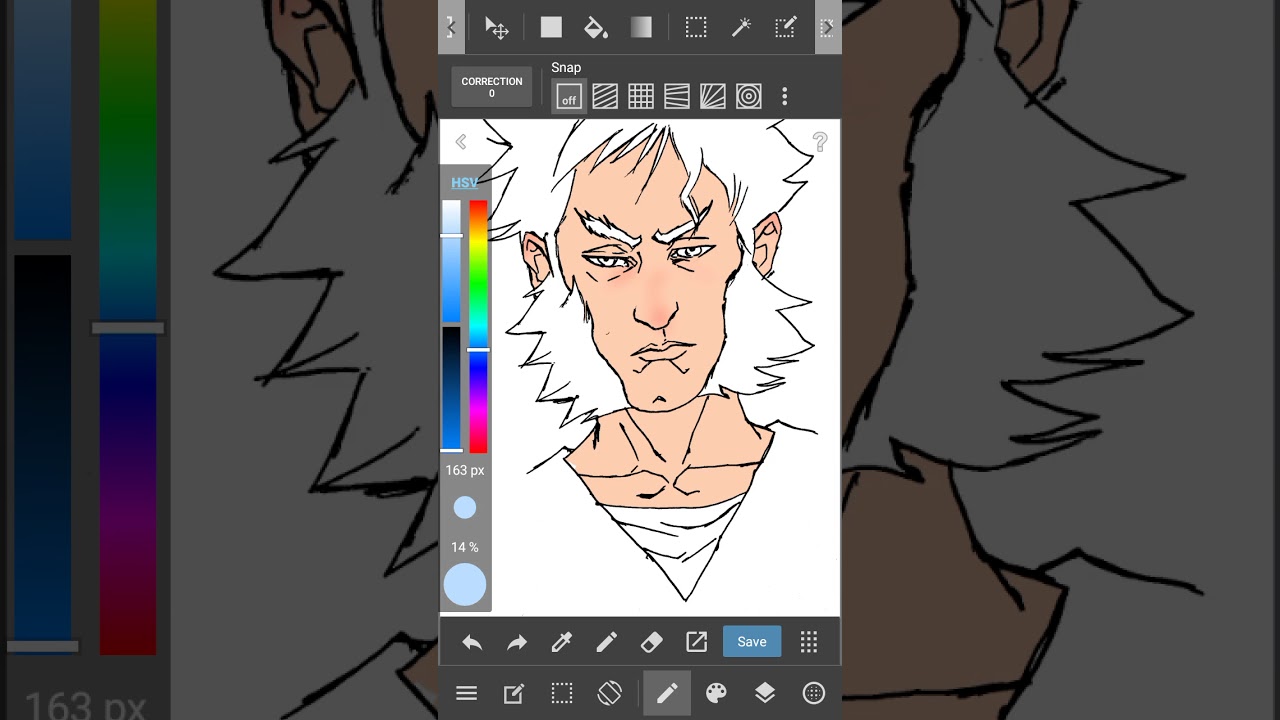Select the Select Pen tool
1280x720 pixels.
tap(786, 28)
